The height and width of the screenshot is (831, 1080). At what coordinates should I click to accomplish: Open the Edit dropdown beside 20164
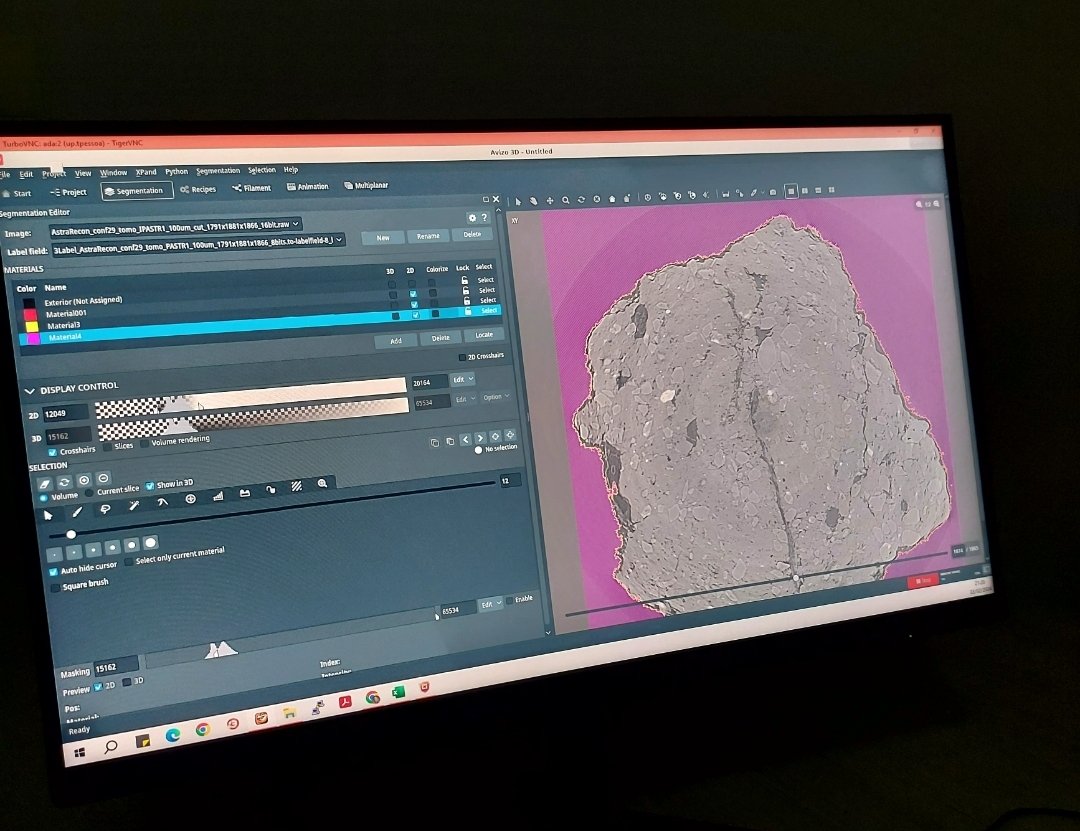point(463,380)
